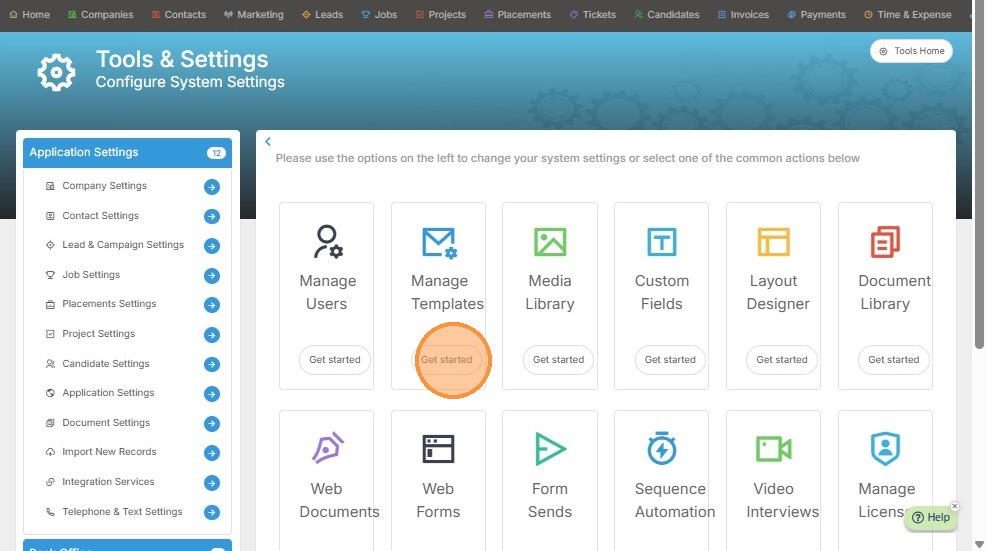Open the Leads menu
Viewport: 987px width, 551px height.
pos(322,14)
